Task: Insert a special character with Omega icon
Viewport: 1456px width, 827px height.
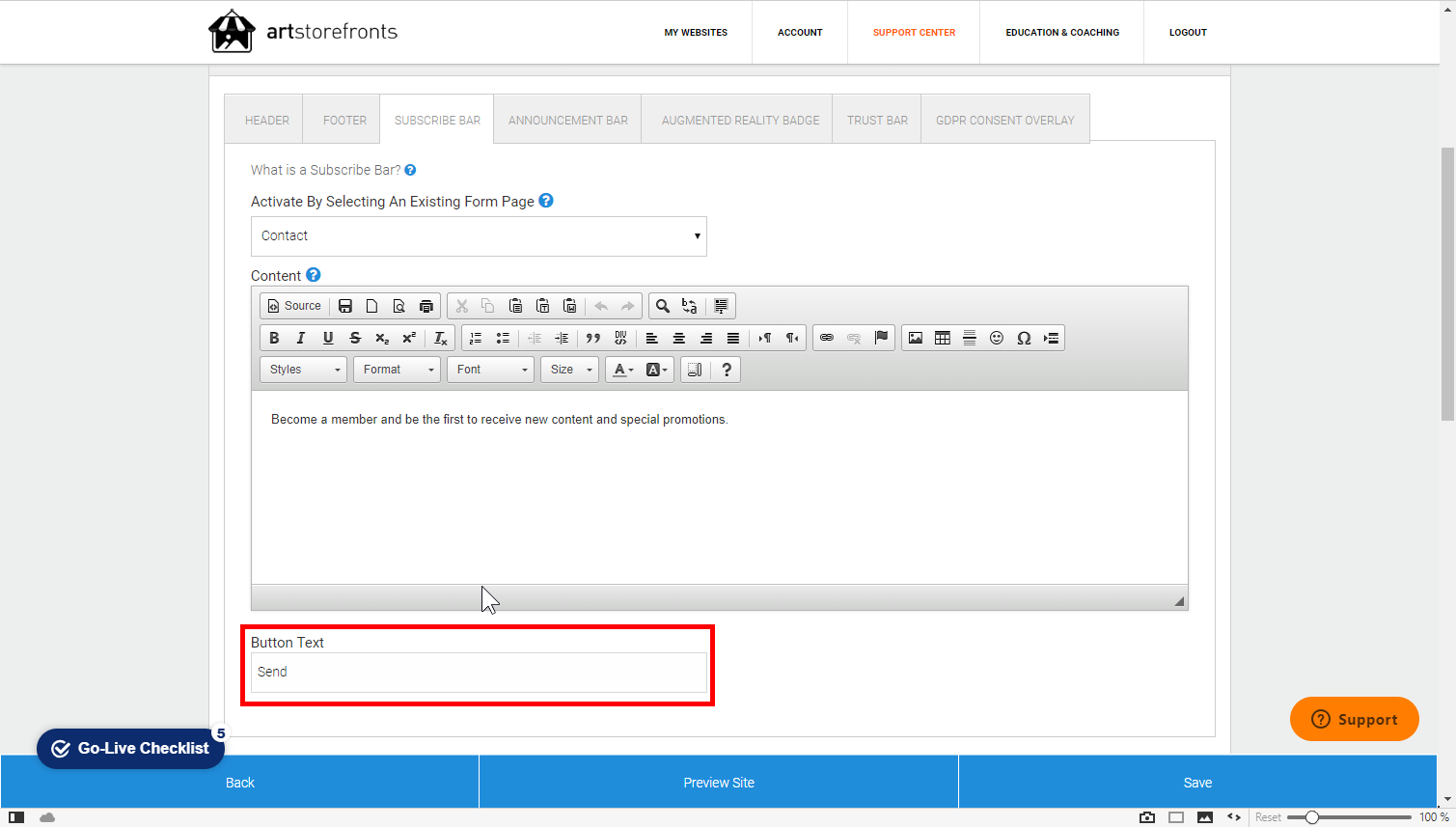Action: click(1024, 338)
